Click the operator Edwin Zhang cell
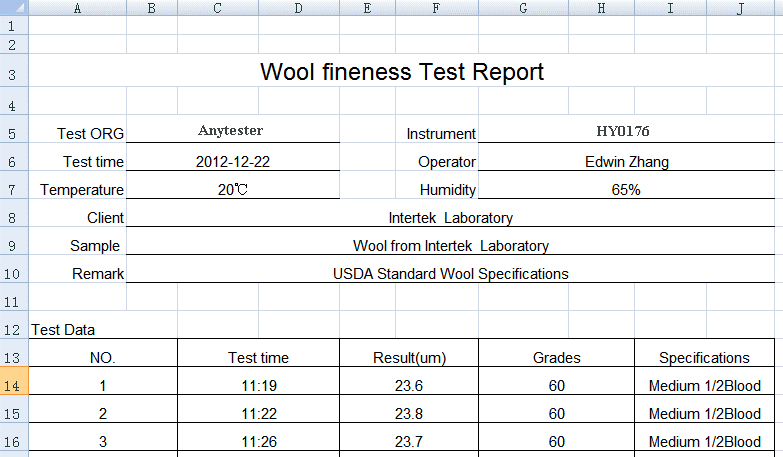Image resolution: width=783 pixels, height=457 pixels. [x=626, y=162]
